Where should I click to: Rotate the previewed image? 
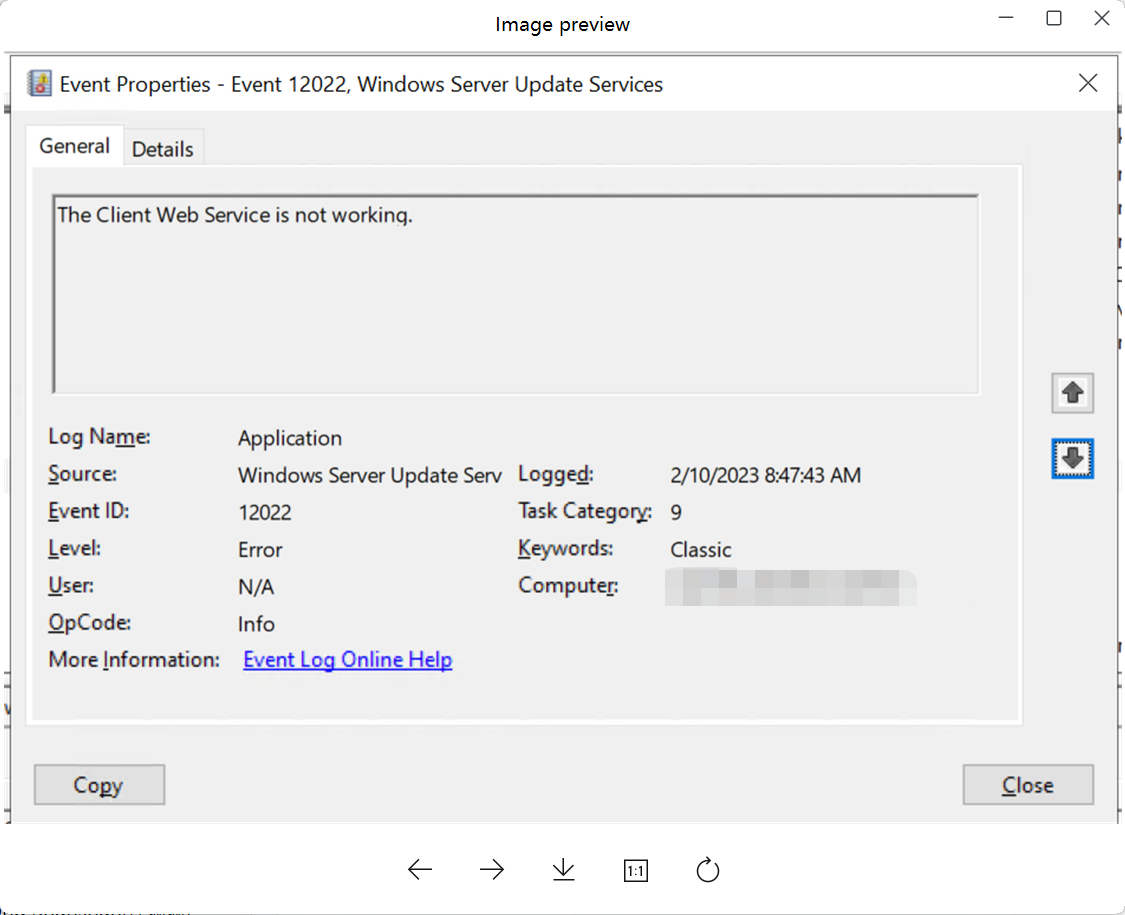pyautogui.click(x=707, y=870)
